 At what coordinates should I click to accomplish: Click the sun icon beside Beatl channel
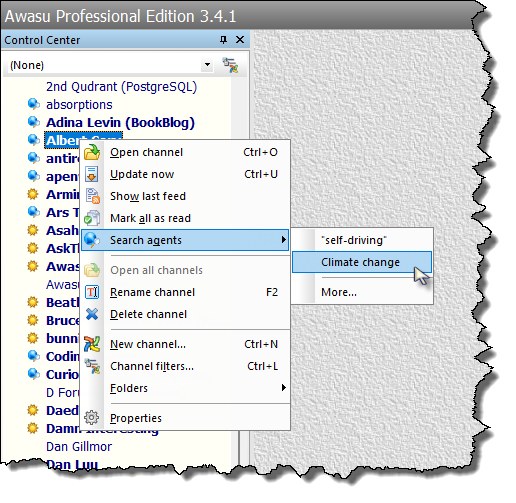tap(33, 302)
